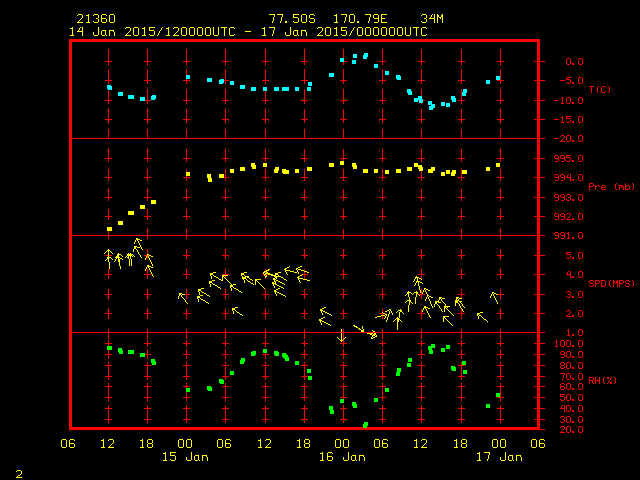Click the "15 Jan" date label
Screen dimensions: 640x480
click(185, 457)
